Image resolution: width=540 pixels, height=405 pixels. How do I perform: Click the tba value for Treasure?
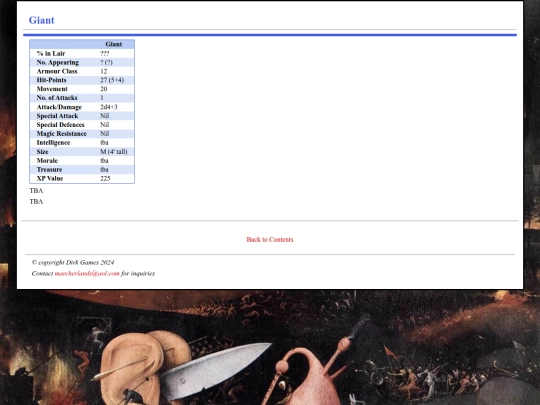coord(104,169)
